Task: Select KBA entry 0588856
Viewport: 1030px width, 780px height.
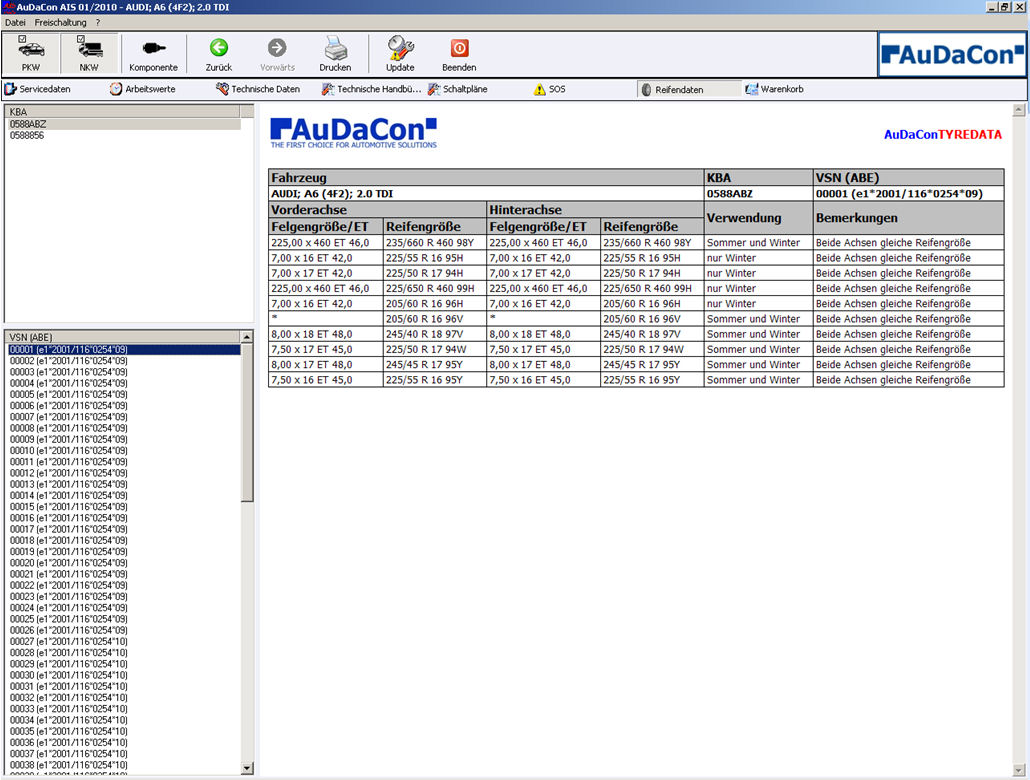Action: point(27,135)
